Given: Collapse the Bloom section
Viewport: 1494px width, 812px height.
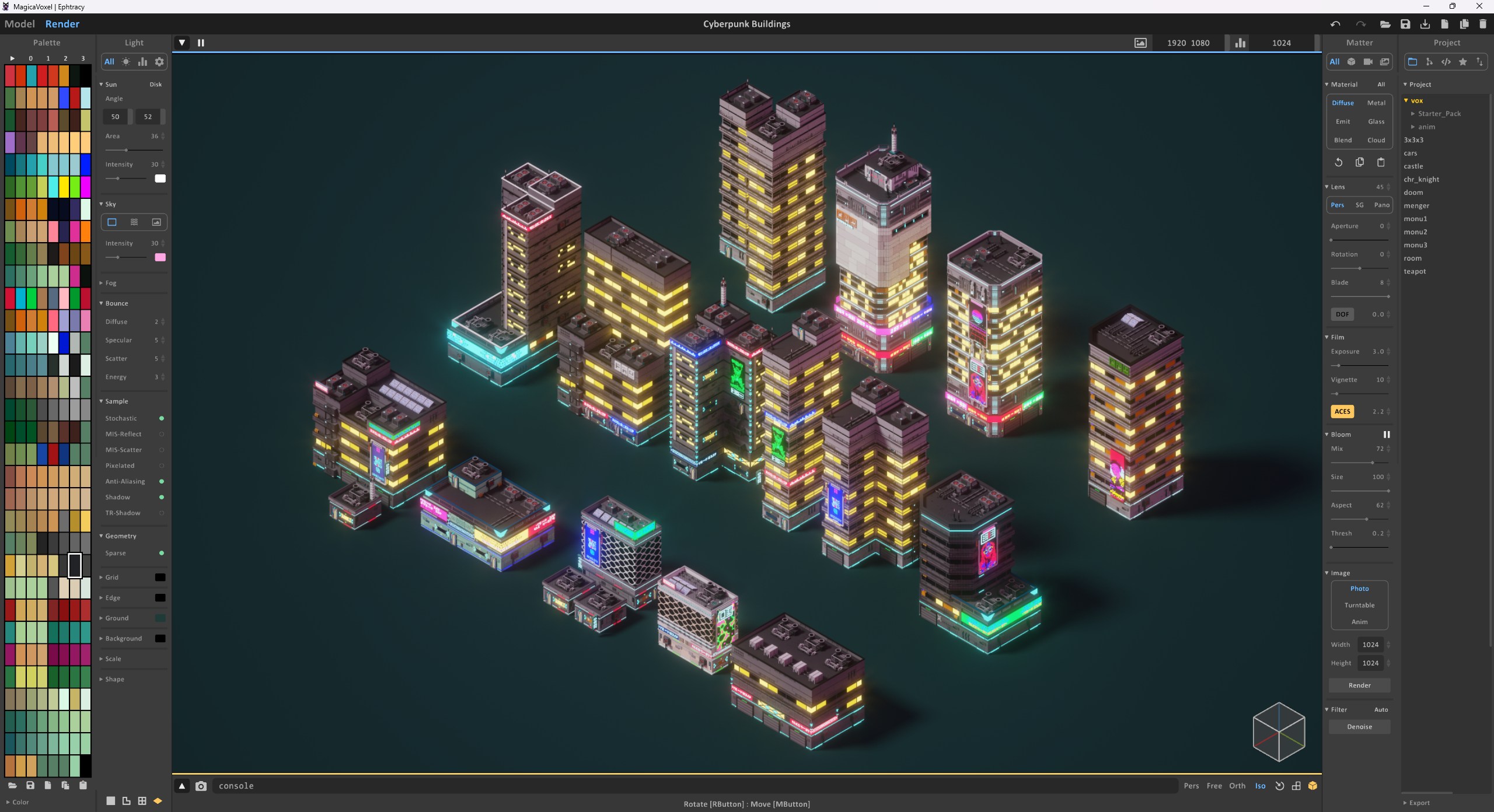Looking at the screenshot, I should [x=1338, y=435].
